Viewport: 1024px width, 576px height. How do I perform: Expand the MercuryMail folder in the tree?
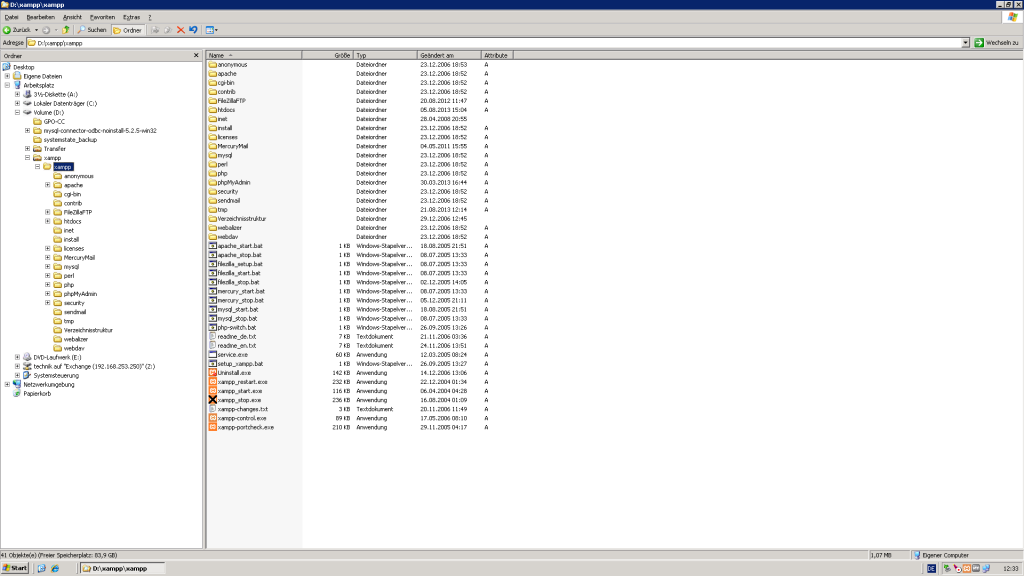point(48,258)
